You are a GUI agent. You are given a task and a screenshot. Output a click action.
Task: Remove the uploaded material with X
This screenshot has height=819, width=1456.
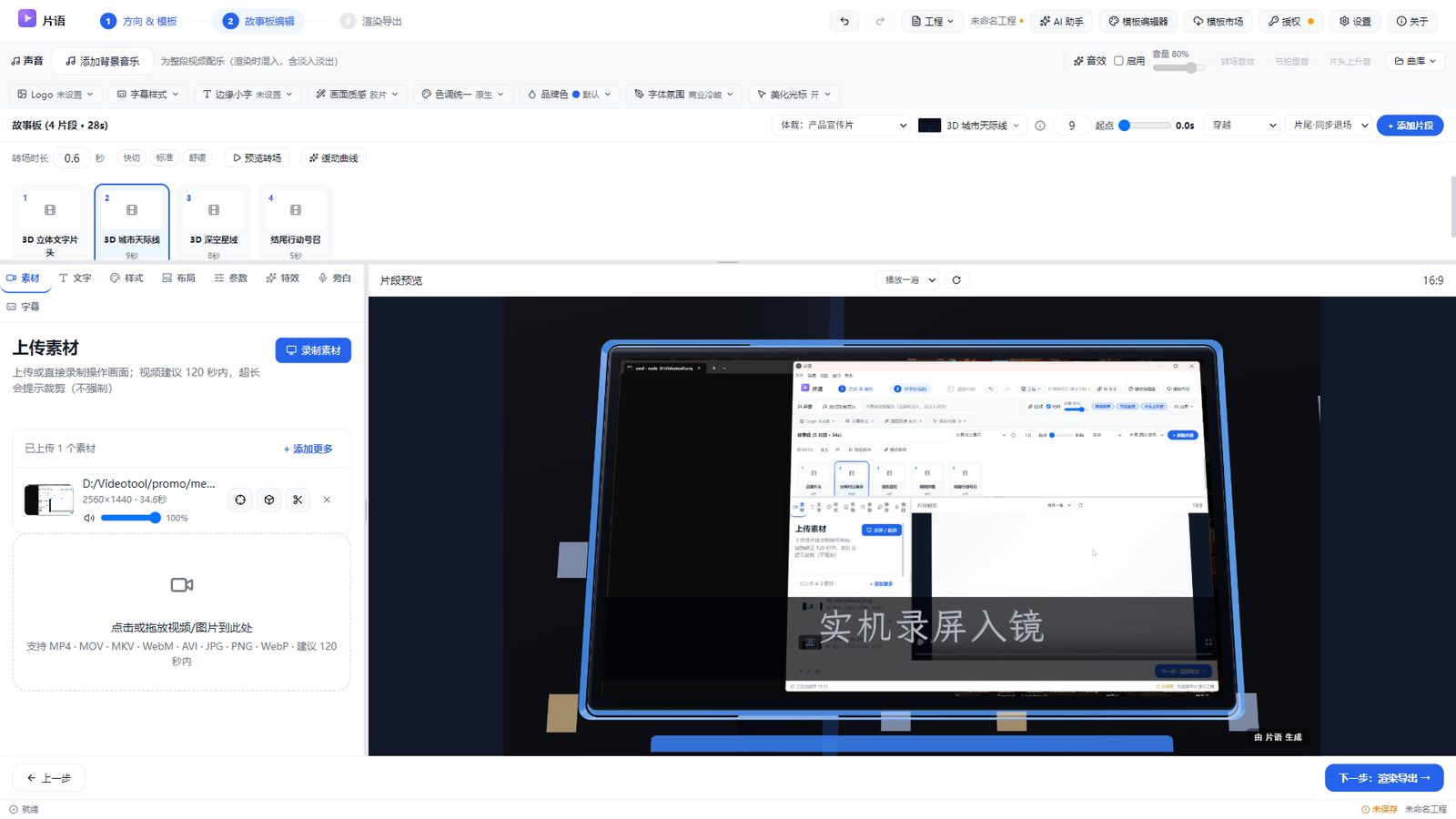click(x=327, y=500)
